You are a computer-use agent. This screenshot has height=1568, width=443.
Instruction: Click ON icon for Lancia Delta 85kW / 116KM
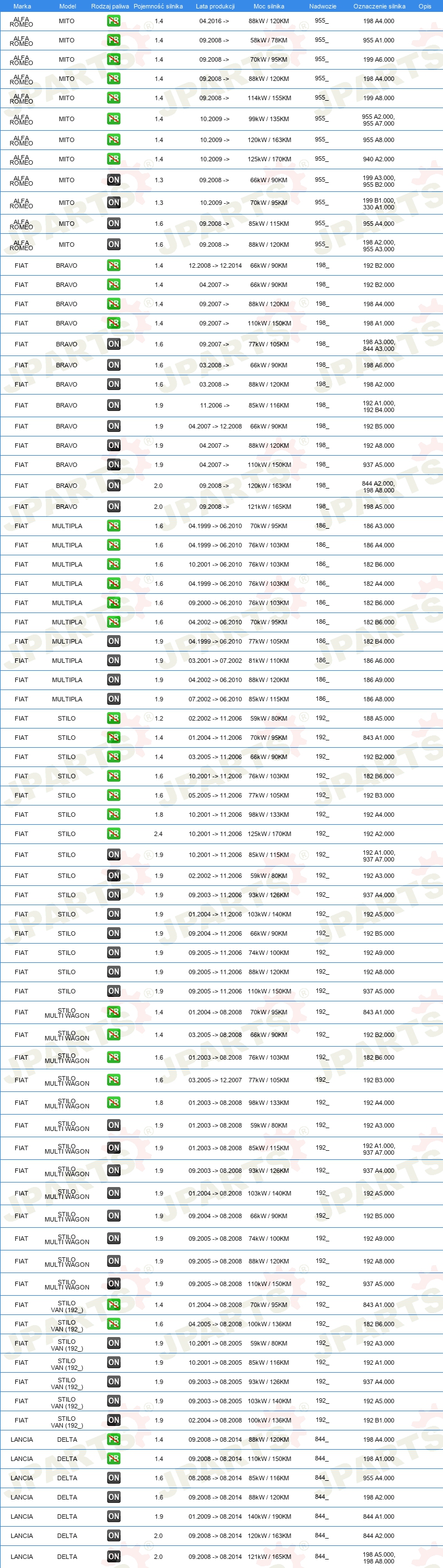pyautogui.click(x=113, y=1478)
